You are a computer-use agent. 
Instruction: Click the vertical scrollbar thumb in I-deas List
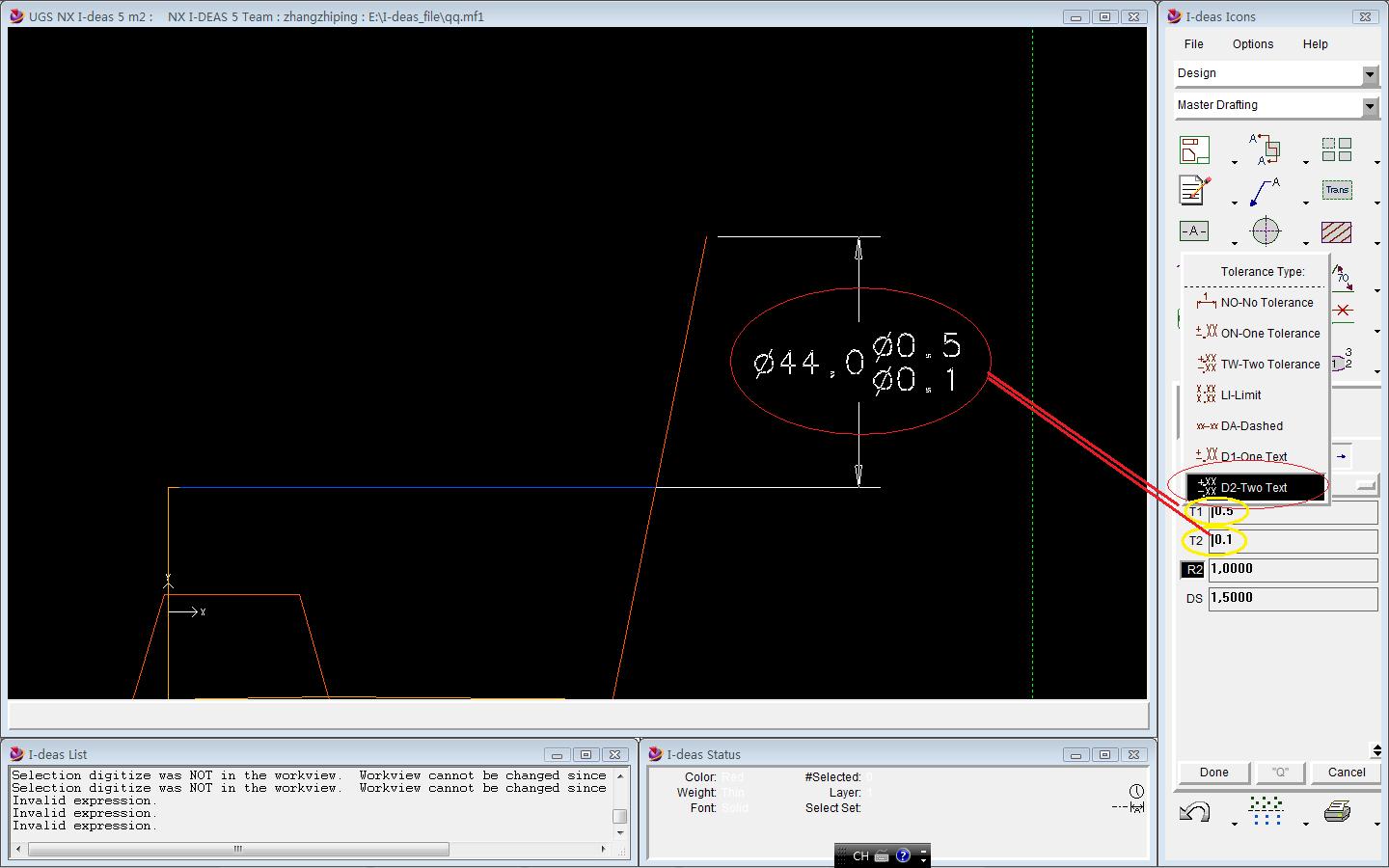click(620, 816)
